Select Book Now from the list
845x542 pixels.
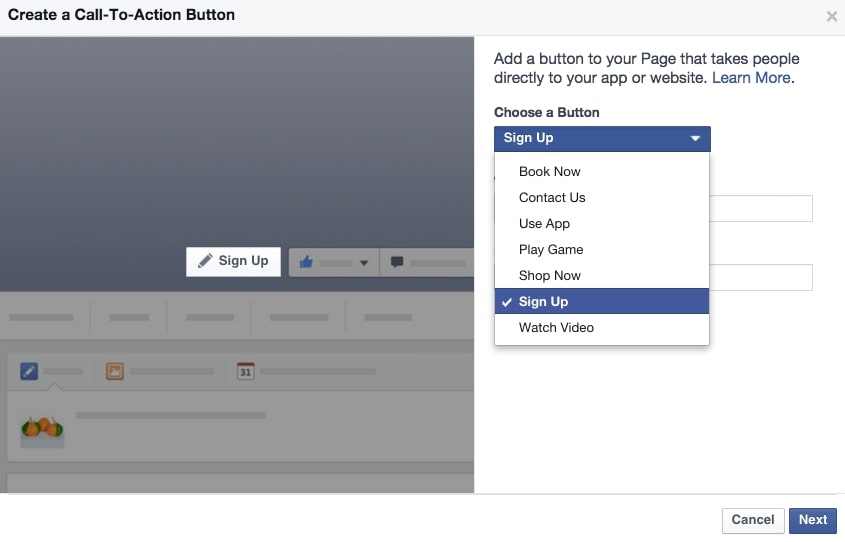[x=550, y=172]
